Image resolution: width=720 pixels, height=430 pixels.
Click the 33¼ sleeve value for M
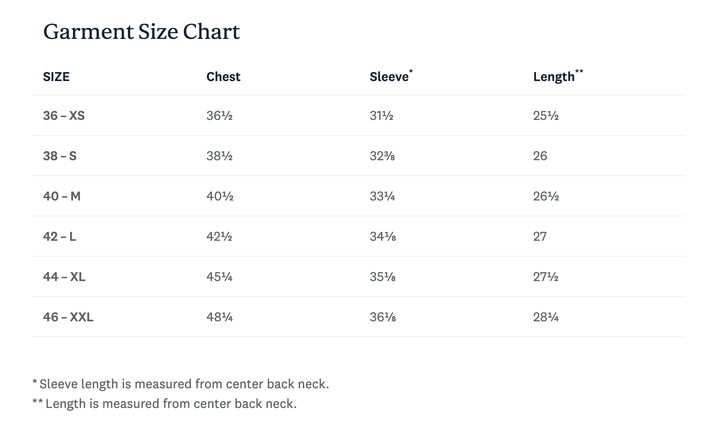[383, 196]
